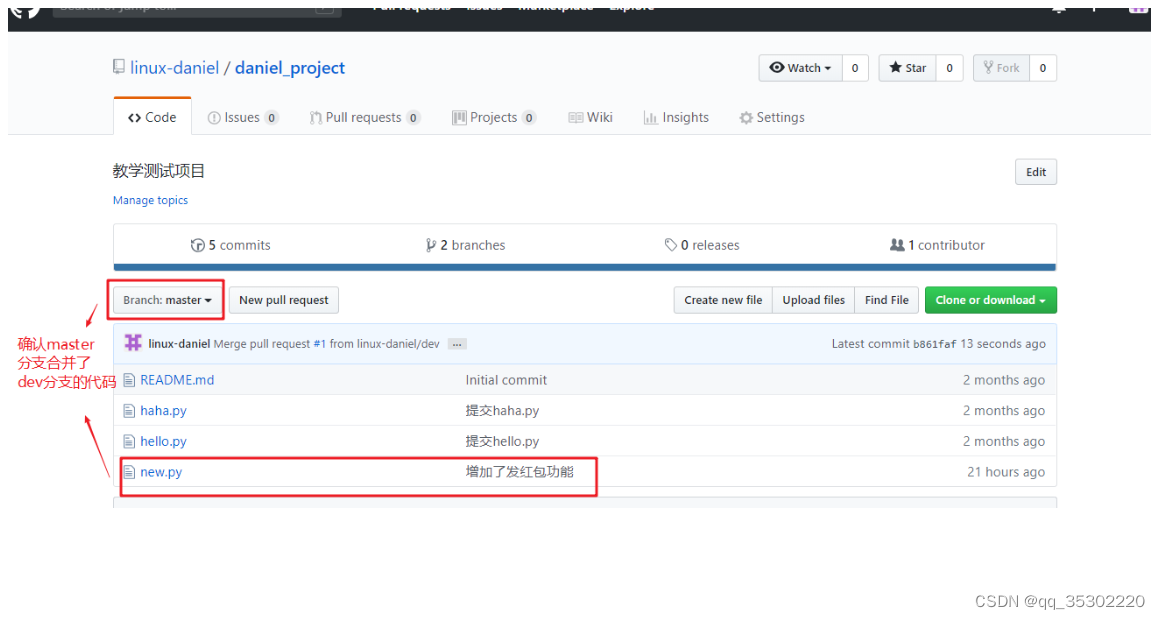Open the linux-daniel owner link
Screen dimensions: 1160x619
(175, 68)
